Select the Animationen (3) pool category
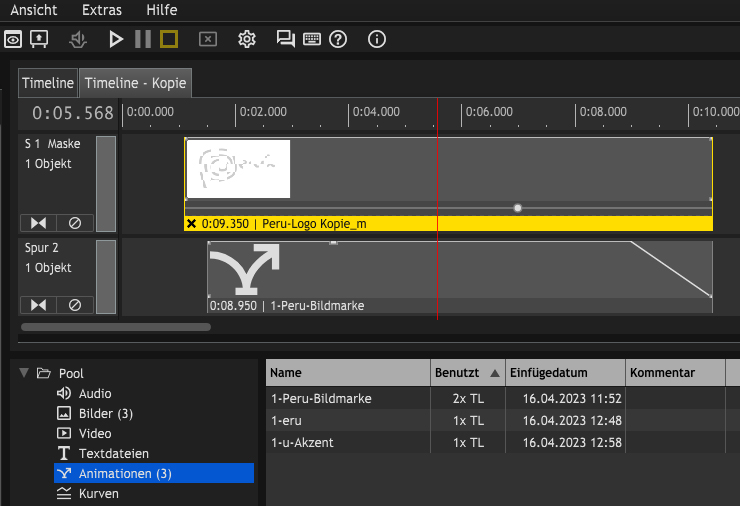The image size is (740, 506). [x=154, y=473]
